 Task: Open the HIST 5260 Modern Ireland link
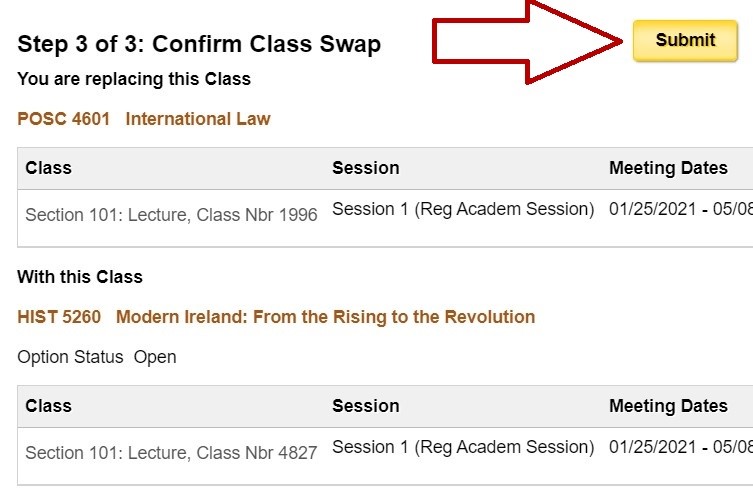click(276, 317)
